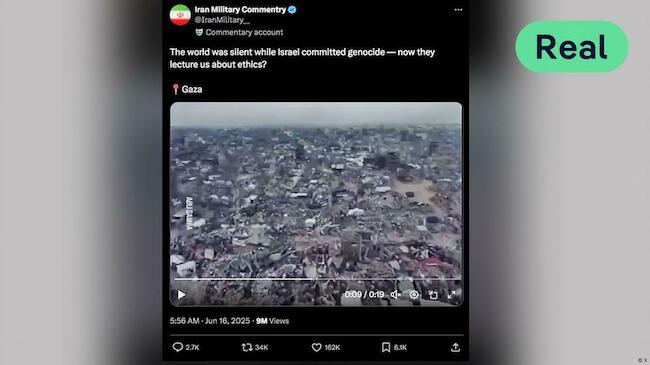The width and height of the screenshot is (650, 365).
Task: Open the three-dot more options menu
Action: (x=458, y=10)
